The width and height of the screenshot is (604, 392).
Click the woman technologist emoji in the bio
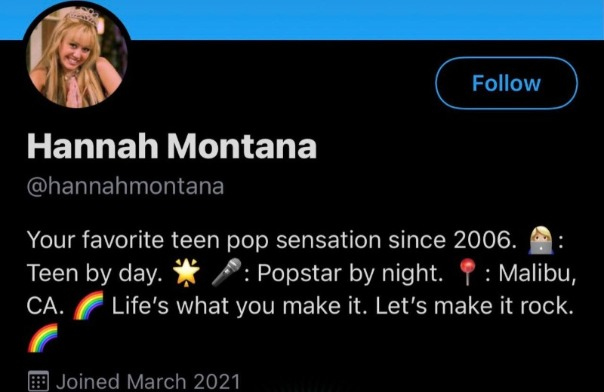541,241
